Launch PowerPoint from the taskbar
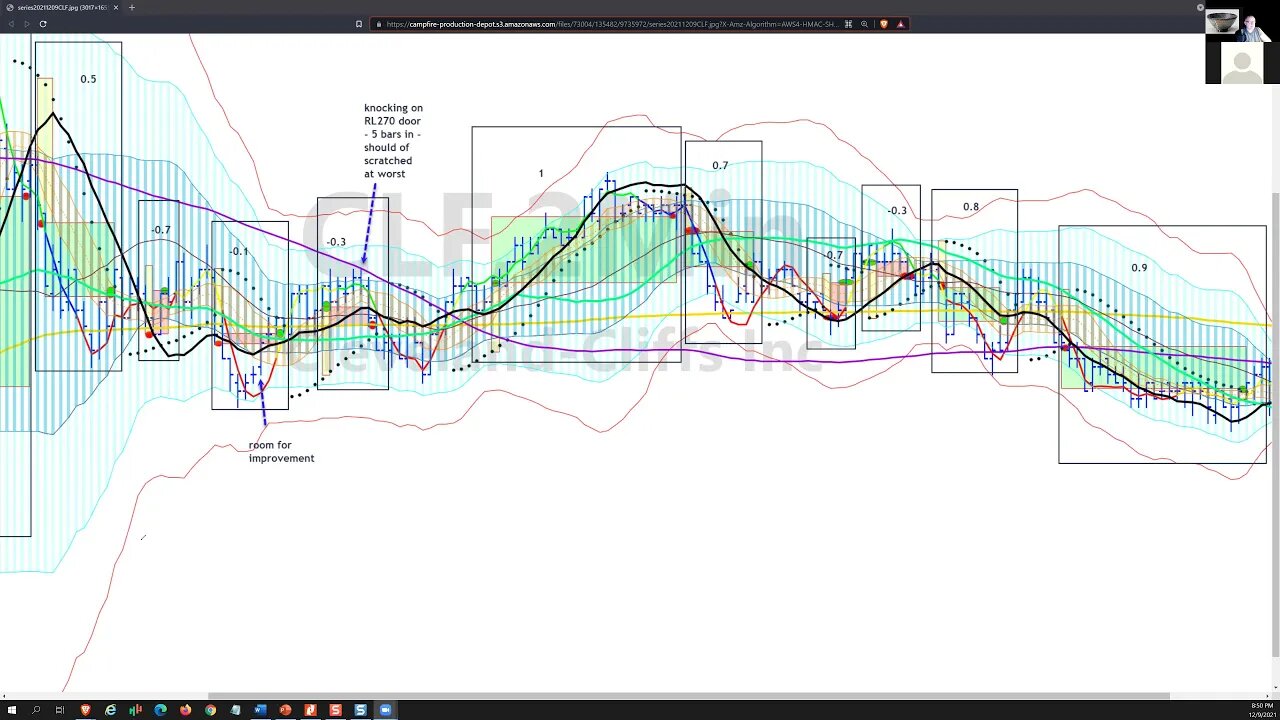 point(285,710)
